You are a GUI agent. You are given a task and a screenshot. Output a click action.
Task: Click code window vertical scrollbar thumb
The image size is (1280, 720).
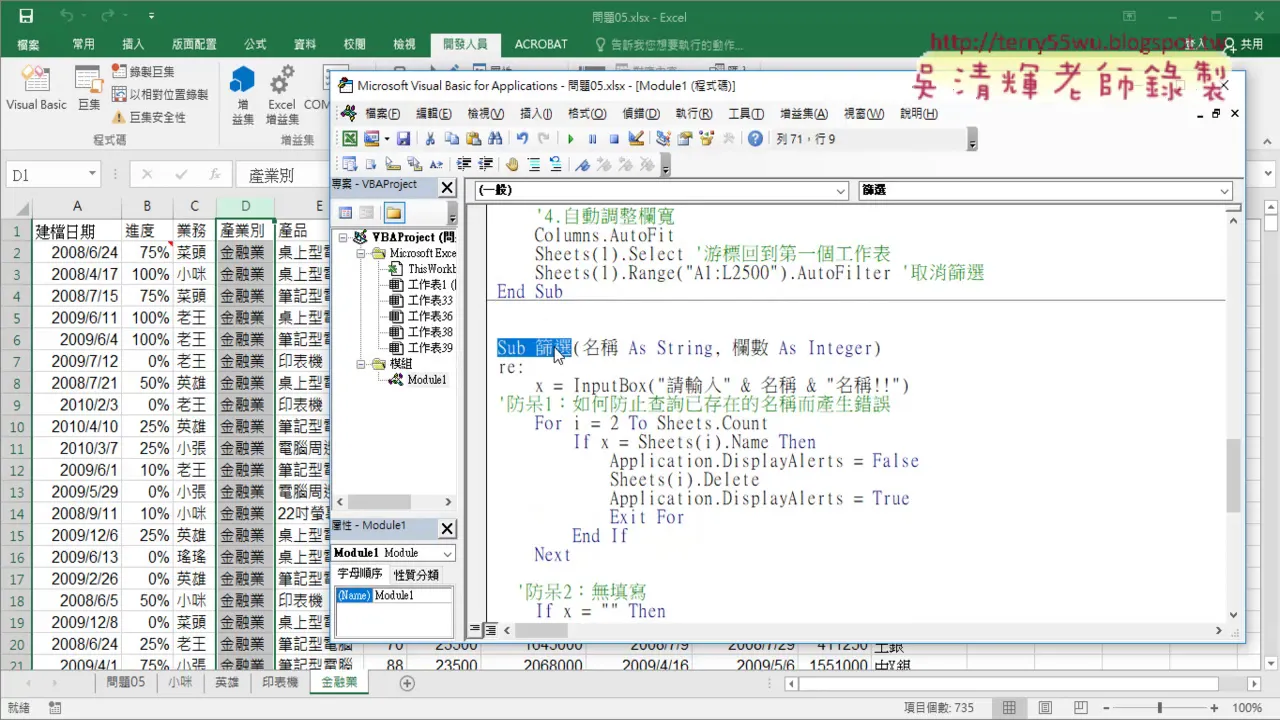[1233, 474]
